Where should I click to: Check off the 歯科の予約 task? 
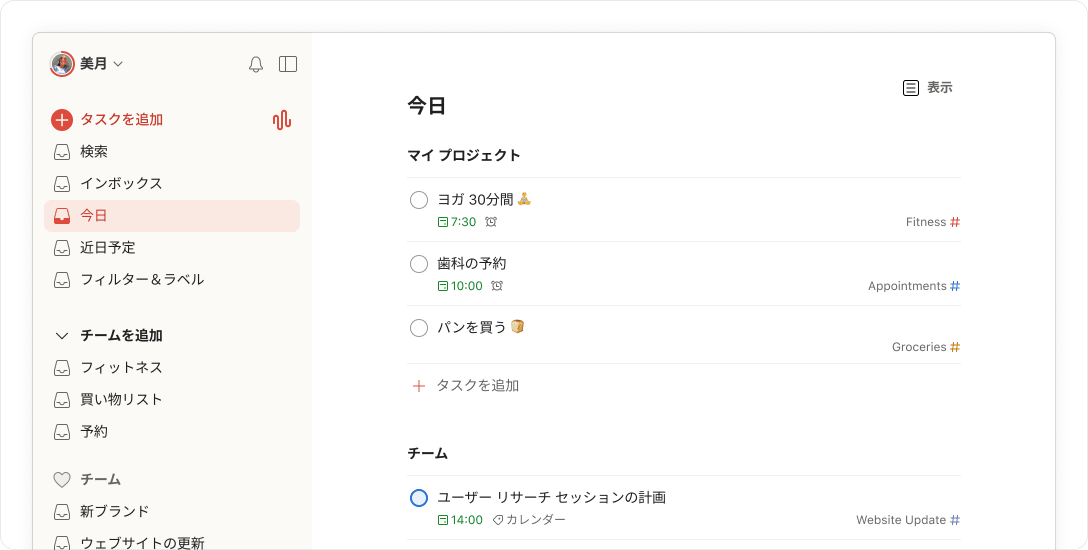(419, 264)
